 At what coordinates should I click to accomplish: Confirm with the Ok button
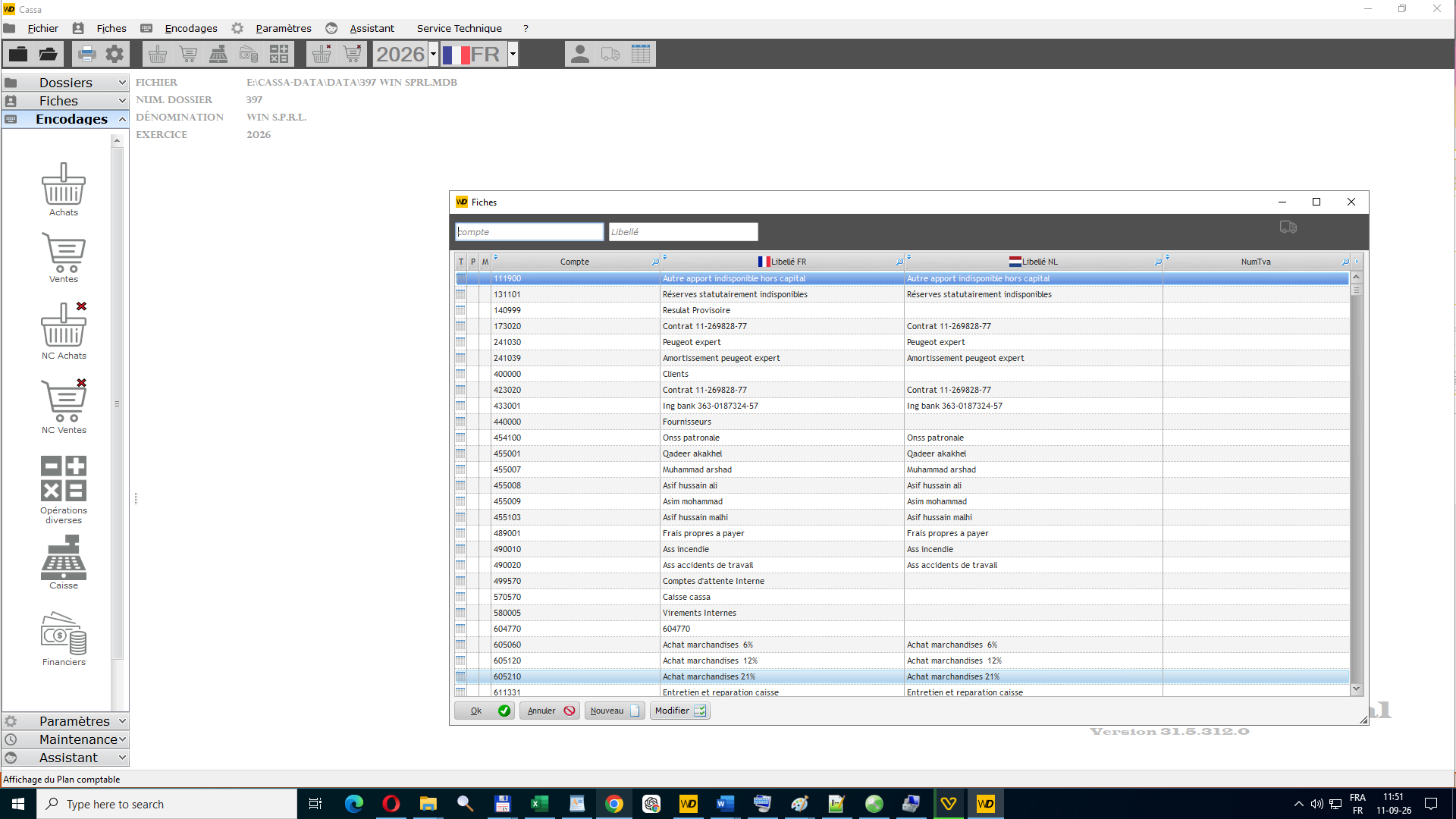pos(485,711)
